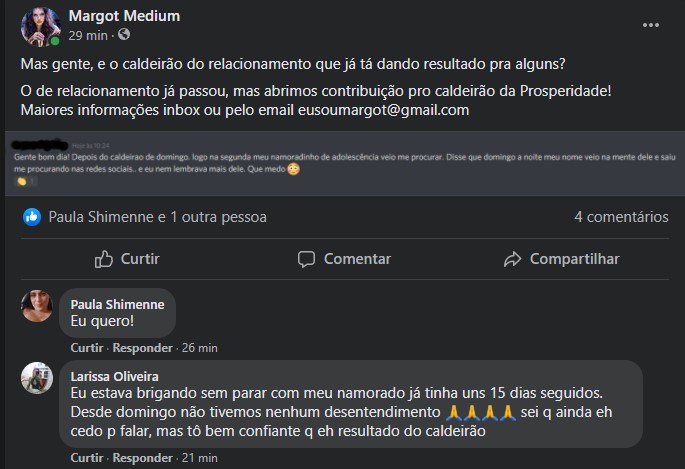Click the Compartilhar share arrow icon
Screen dimensions: 685x469
pos(513,259)
